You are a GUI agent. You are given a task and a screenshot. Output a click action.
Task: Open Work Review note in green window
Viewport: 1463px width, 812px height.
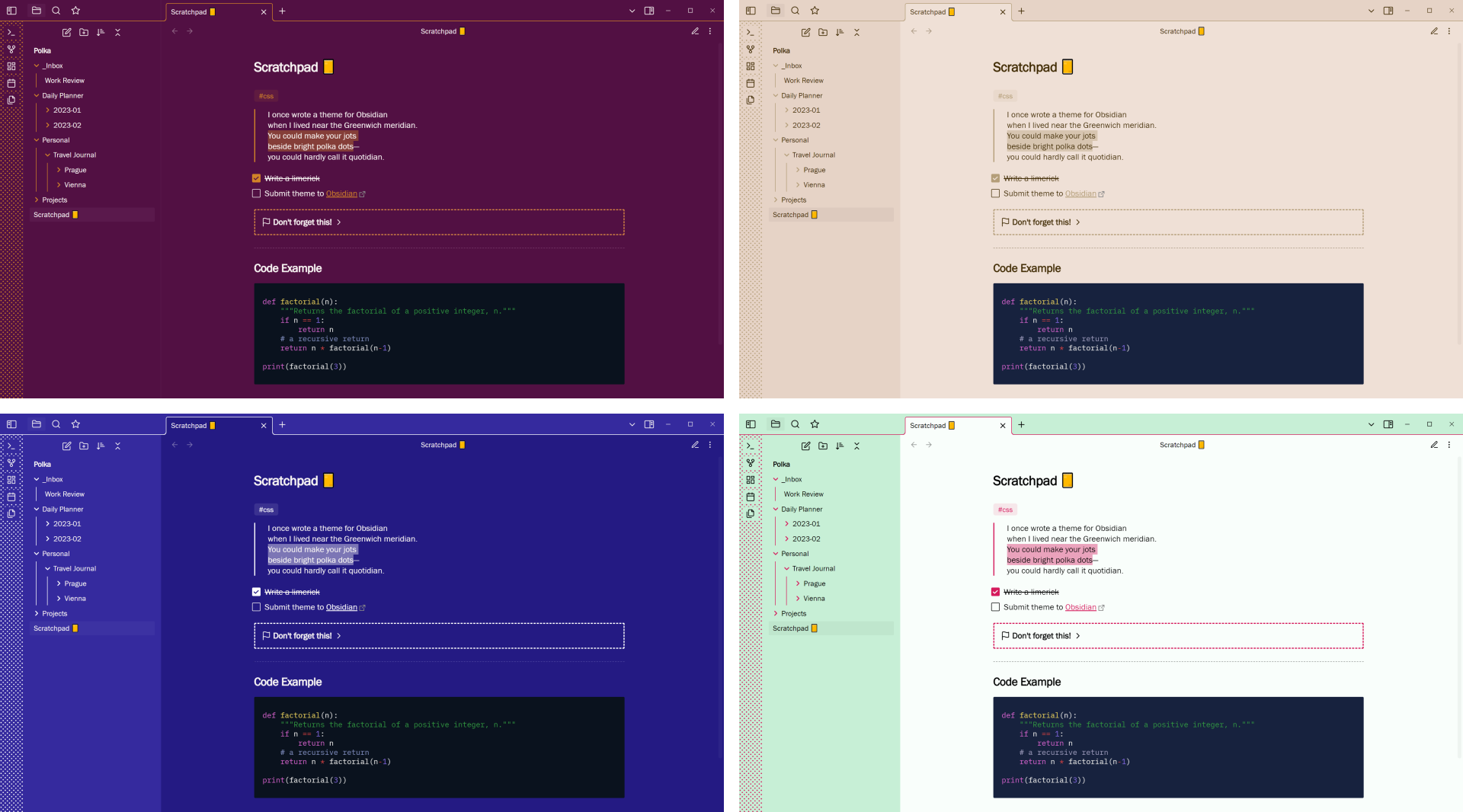(803, 494)
